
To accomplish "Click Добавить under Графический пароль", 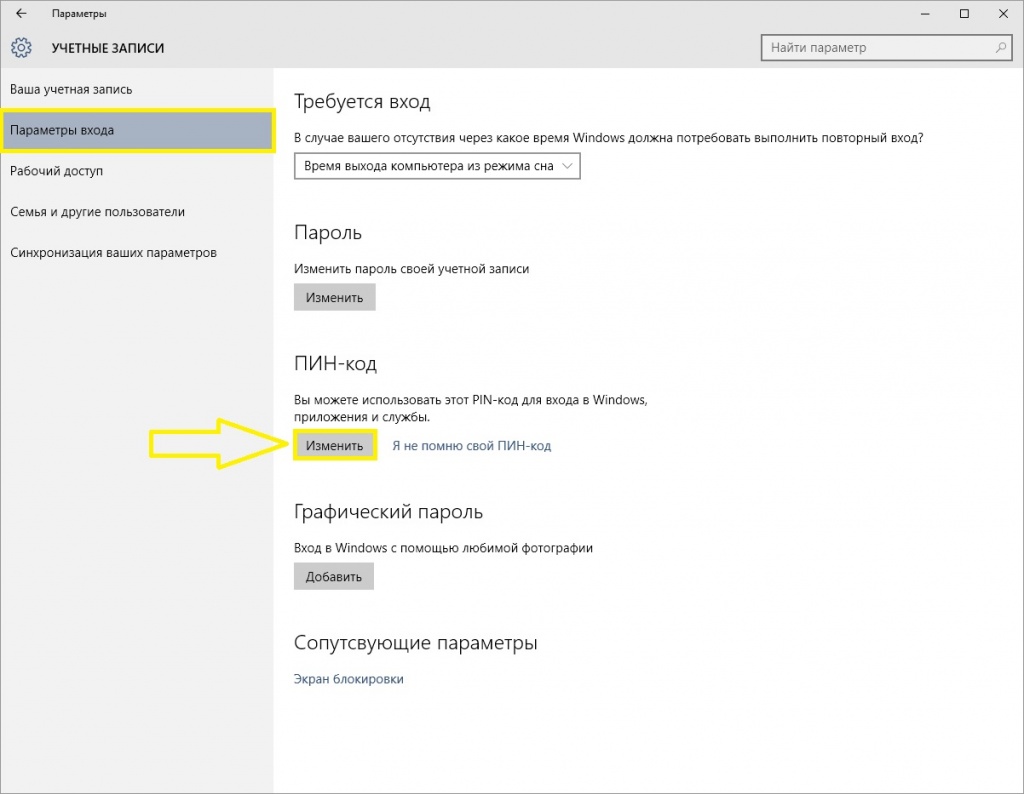I will click(333, 576).
